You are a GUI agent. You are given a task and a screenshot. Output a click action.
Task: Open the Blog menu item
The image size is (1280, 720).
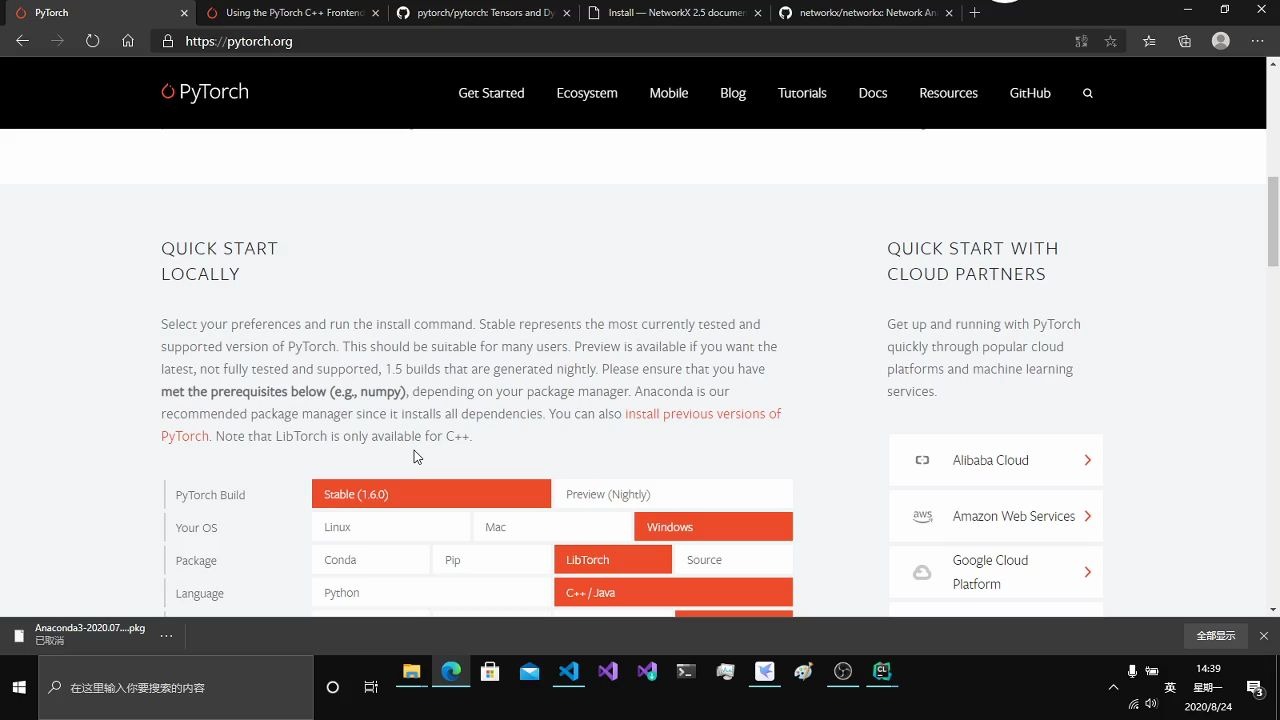pyautogui.click(x=733, y=93)
